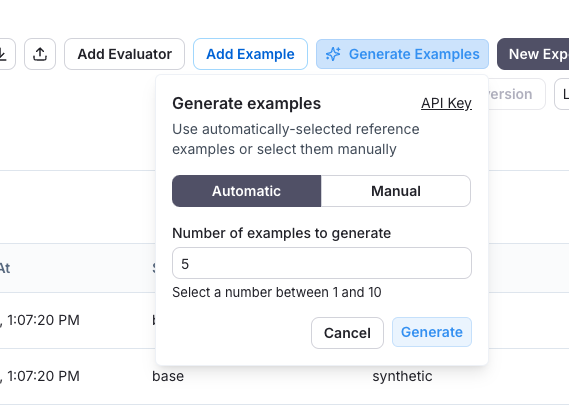Cancel the generate examples dialog
This screenshot has width=569, height=413.
point(347,333)
